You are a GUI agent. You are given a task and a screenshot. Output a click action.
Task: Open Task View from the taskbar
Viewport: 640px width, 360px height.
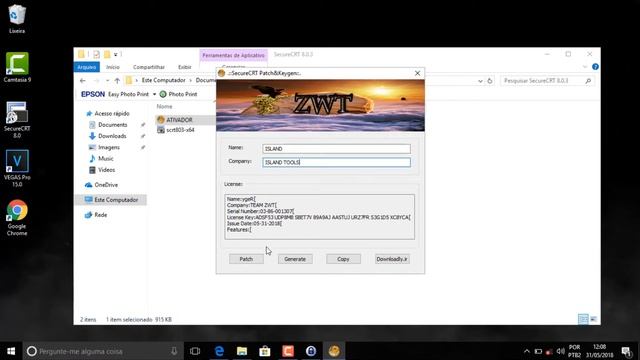[195, 351]
